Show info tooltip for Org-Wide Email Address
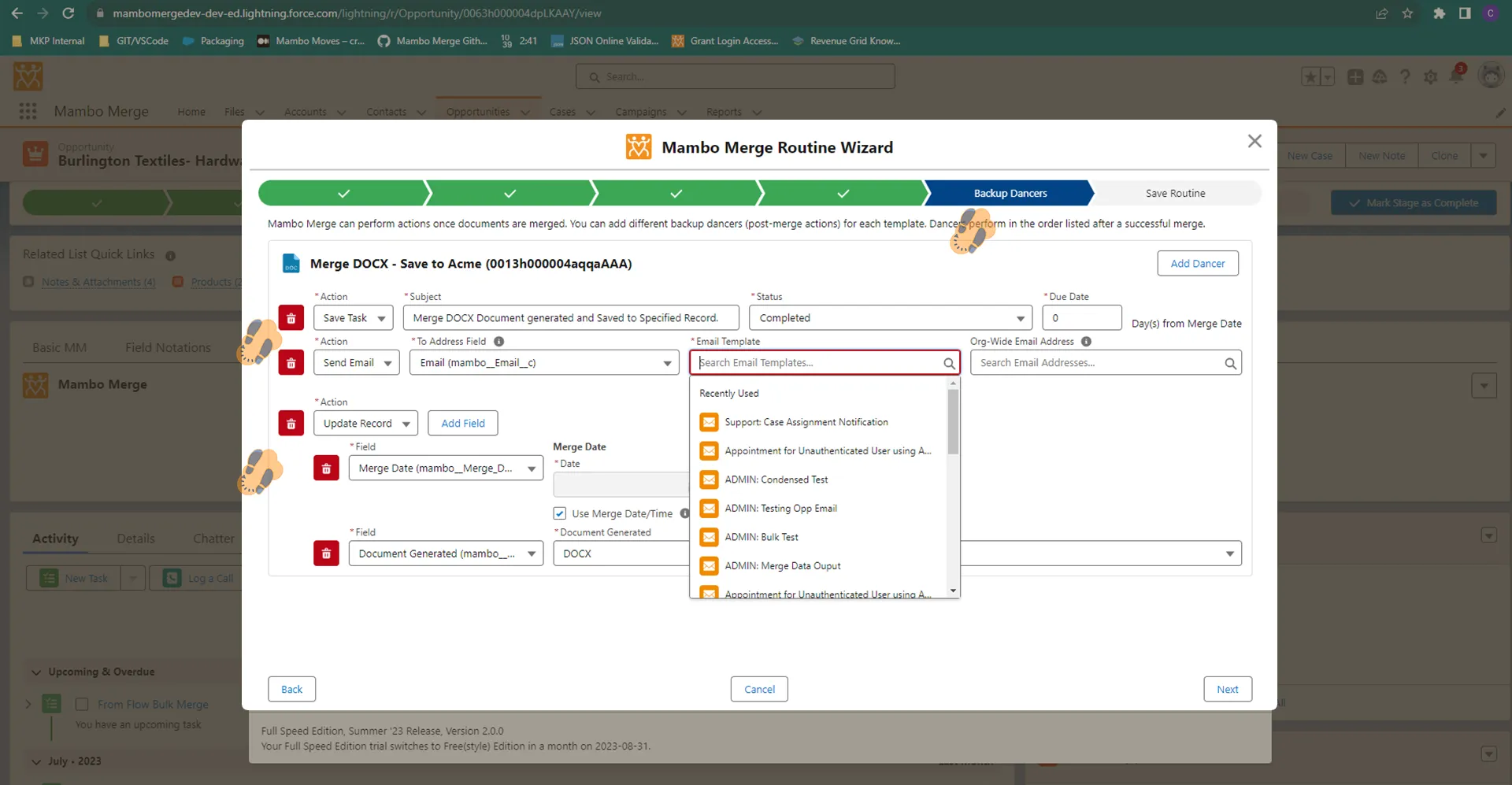 (1086, 342)
